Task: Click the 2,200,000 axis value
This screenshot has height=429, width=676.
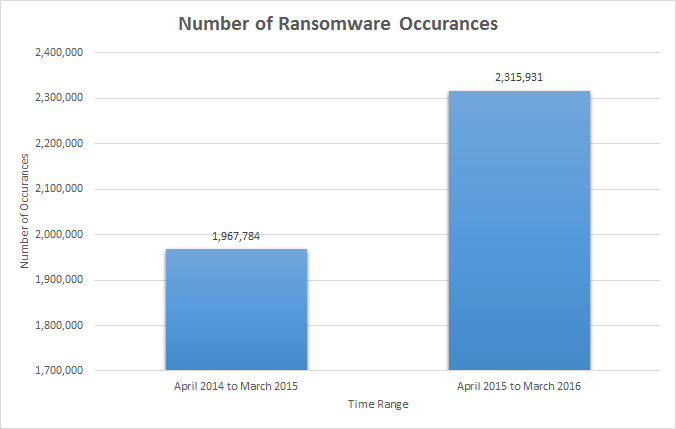Action: tap(59, 143)
